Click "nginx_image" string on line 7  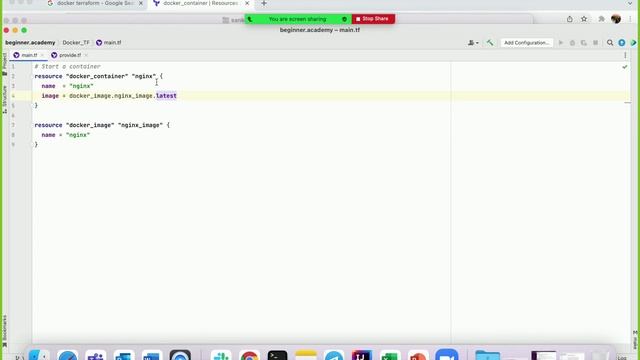point(140,125)
